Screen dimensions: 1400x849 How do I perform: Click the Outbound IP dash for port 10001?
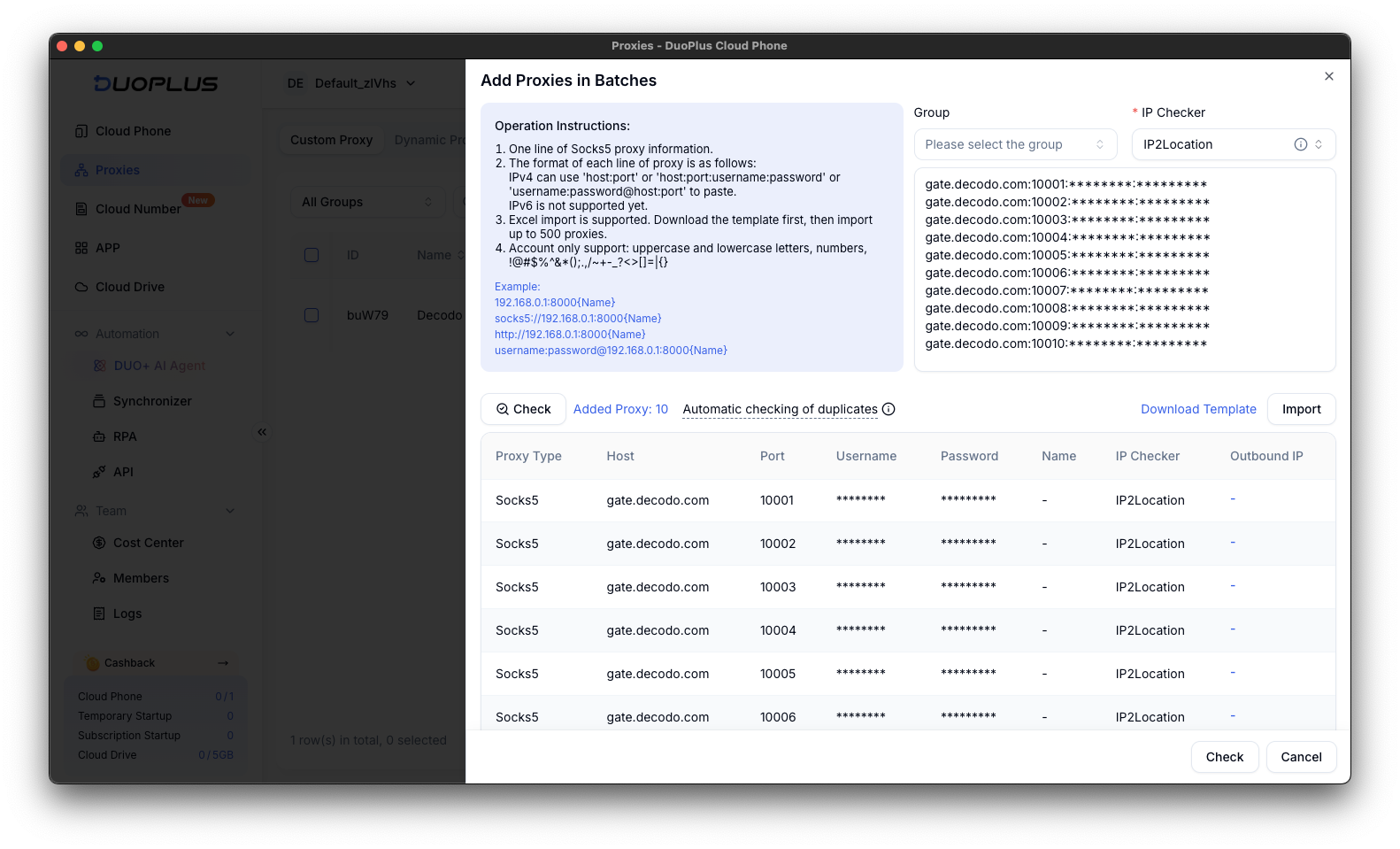[1233, 499]
